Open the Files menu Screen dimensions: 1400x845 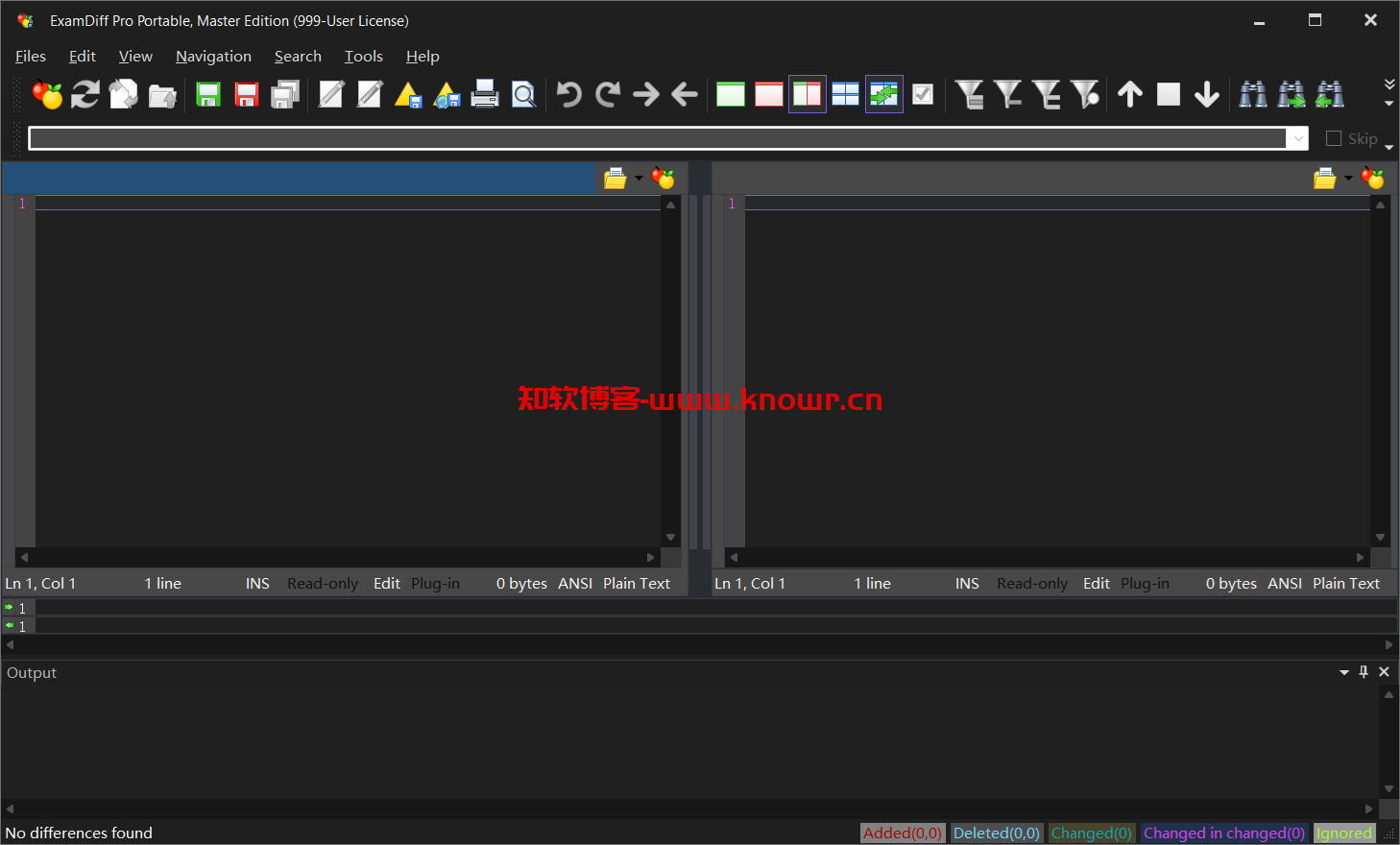coord(31,57)
